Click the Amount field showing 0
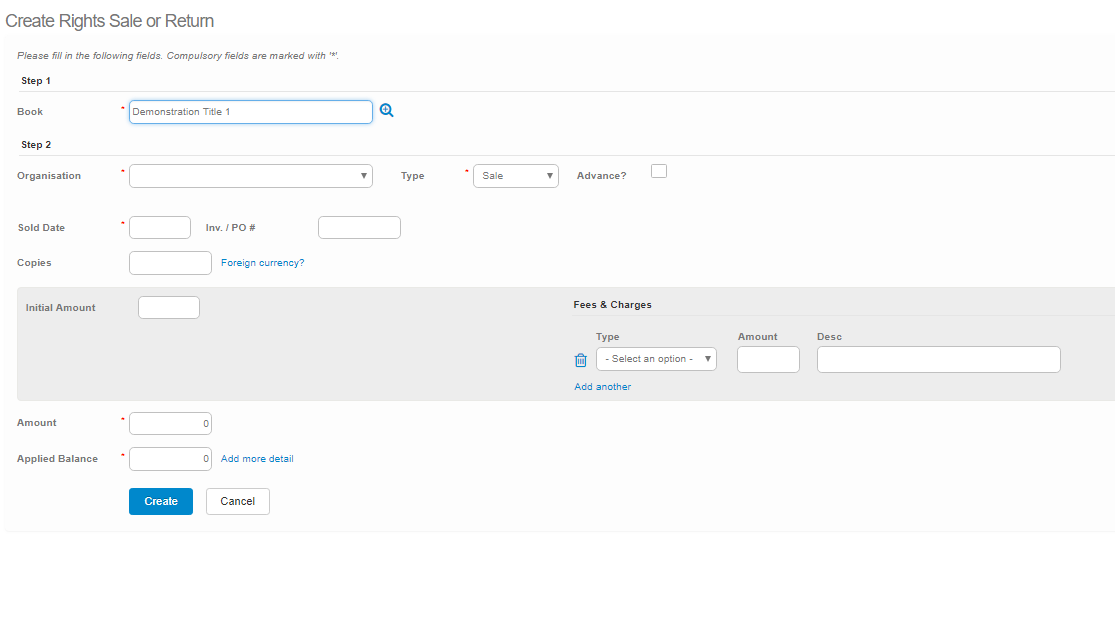This screenshot has width=1115, height=621. (170, 423)
